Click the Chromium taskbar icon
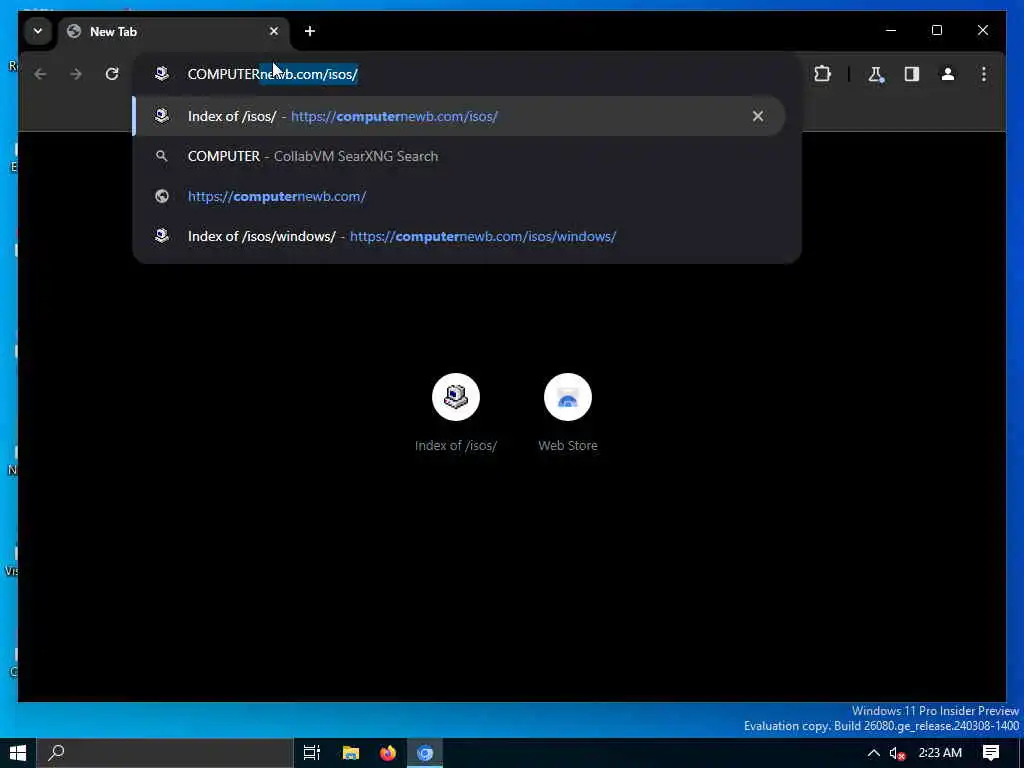Screen dimensions: 1024x768 point(425,753)
